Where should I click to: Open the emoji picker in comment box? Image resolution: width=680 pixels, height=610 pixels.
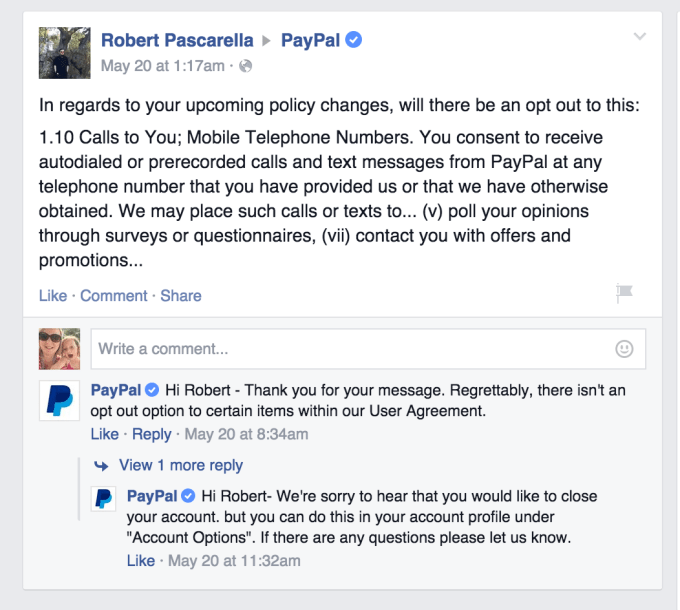click(625, 349)
